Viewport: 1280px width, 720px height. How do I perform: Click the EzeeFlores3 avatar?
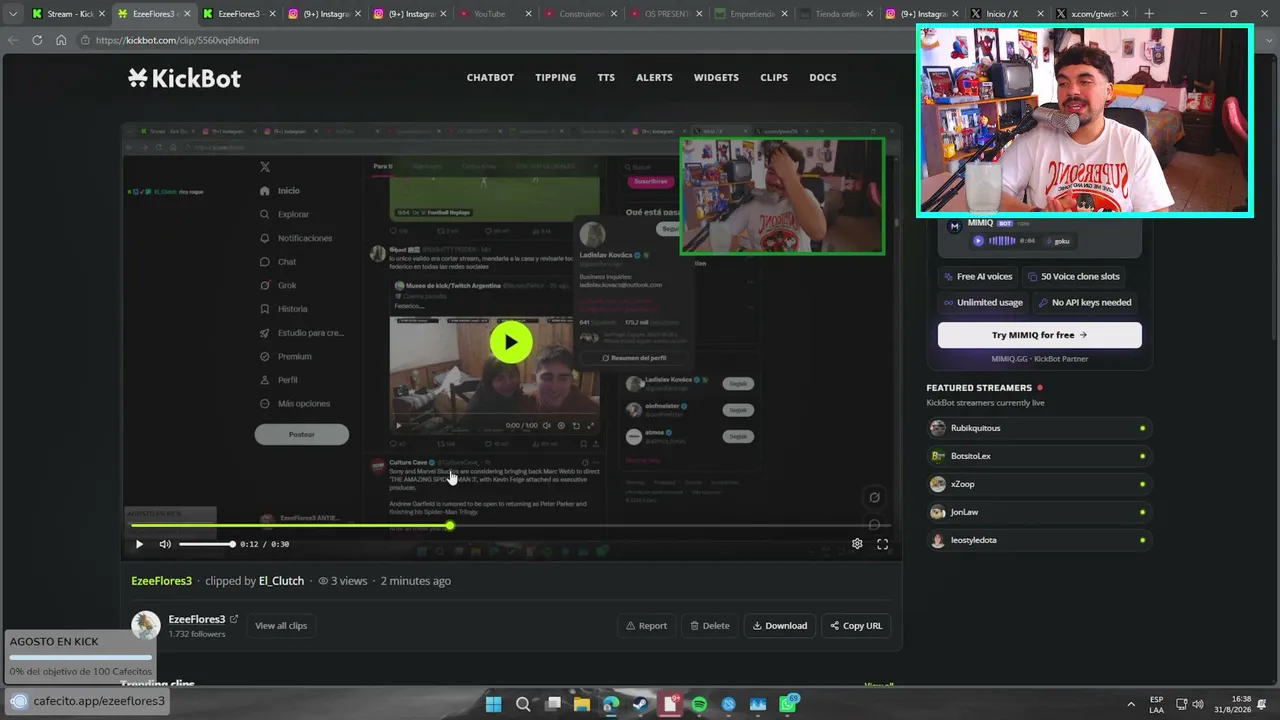146,625
